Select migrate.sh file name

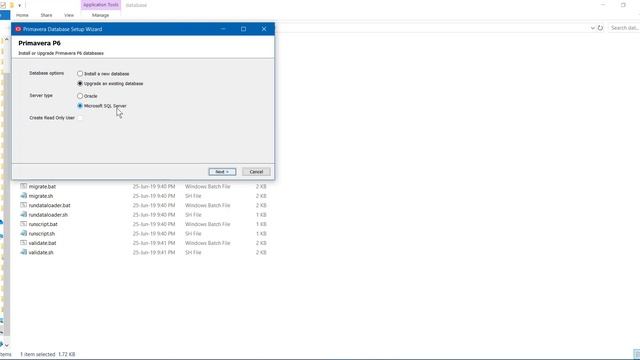(41, 196)
